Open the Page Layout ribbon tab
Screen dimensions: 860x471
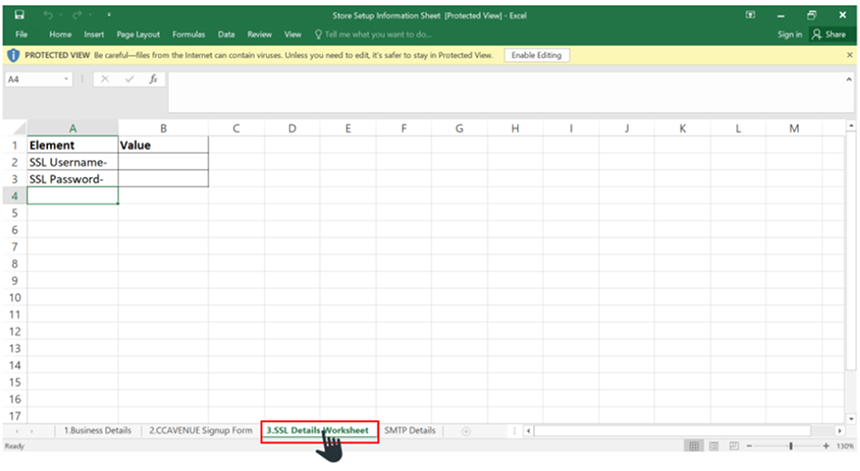tap(138, 34)
